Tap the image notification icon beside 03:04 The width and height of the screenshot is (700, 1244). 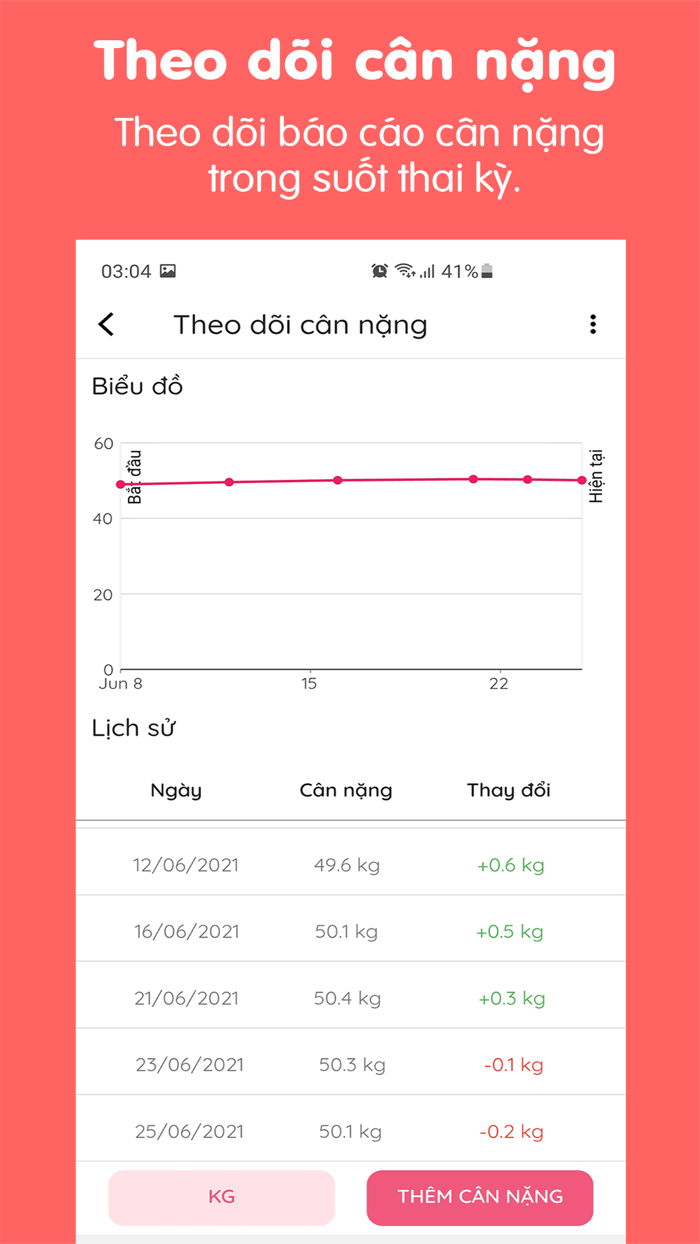coord(168,270)
